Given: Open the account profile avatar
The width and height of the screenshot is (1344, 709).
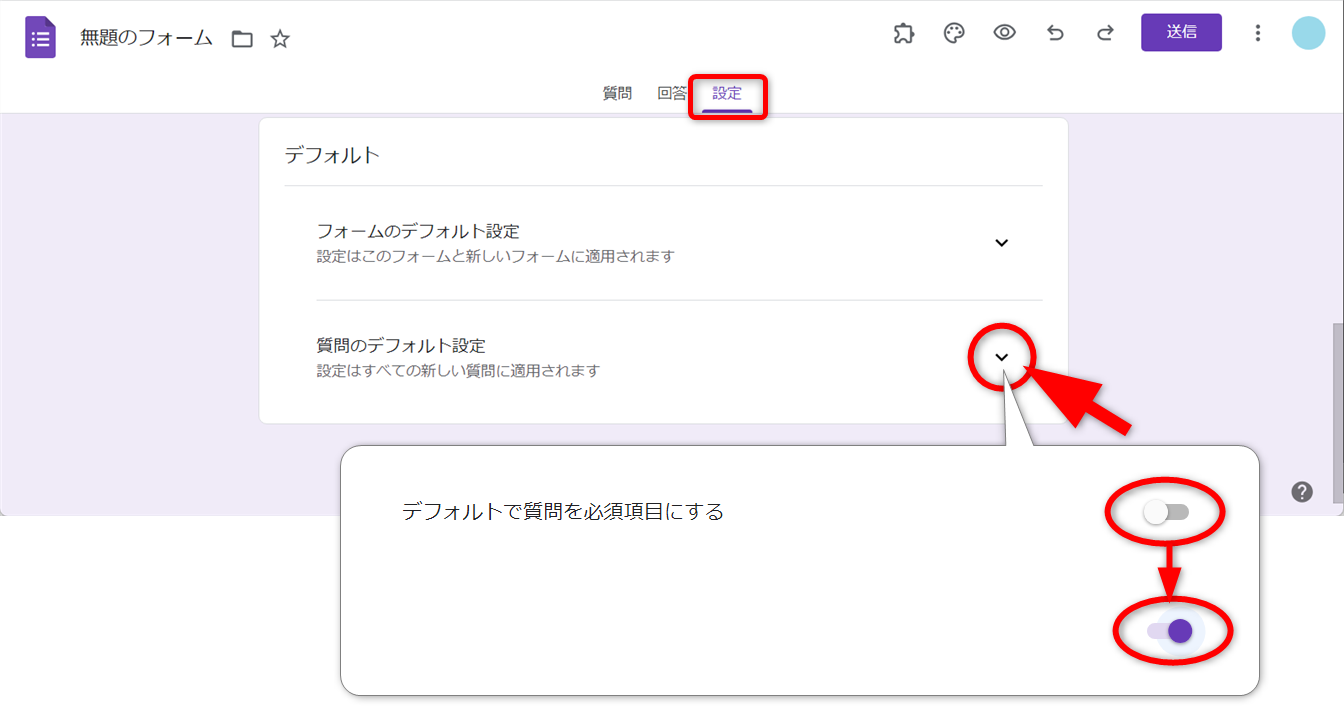Looking at the screenshot, I should [1308, 33].
